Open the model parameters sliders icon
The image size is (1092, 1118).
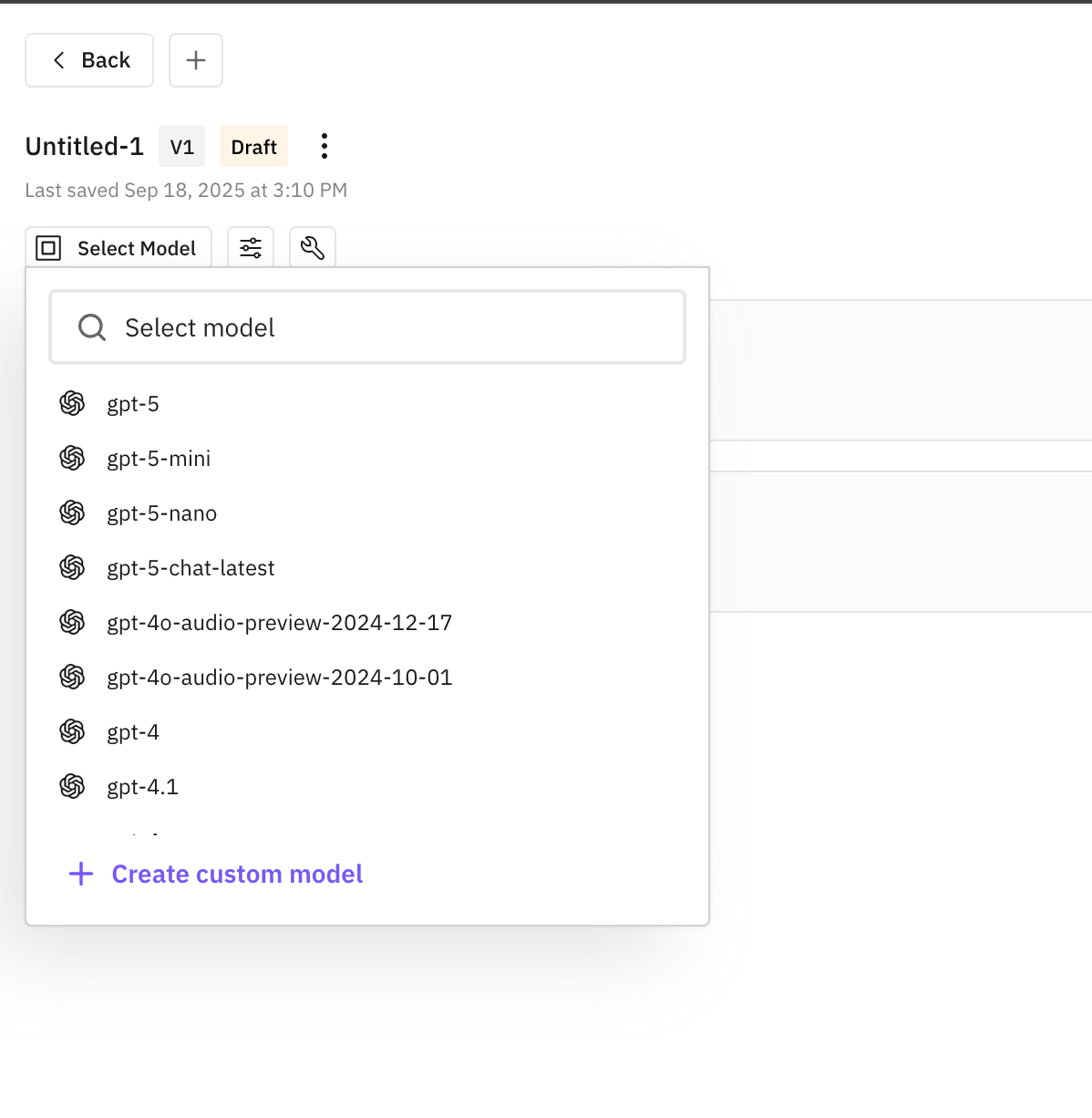[251, 248]
